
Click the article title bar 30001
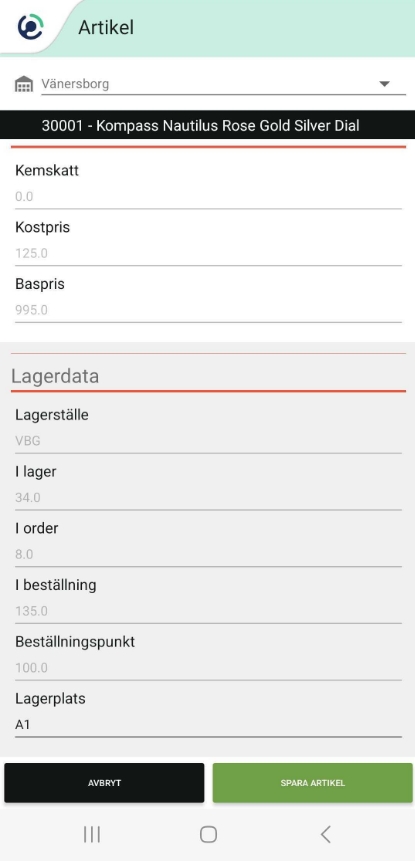(x=208, y=125)
